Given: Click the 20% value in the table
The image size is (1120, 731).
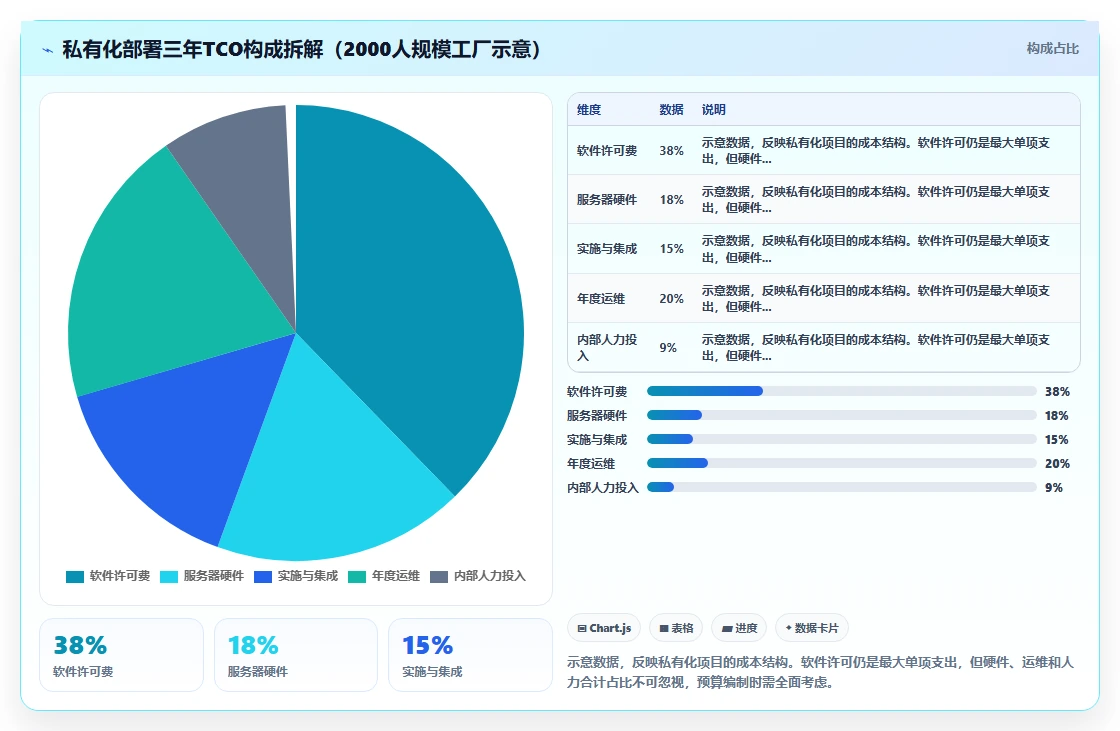Looking at the screenshot, I should click(671, 299).
